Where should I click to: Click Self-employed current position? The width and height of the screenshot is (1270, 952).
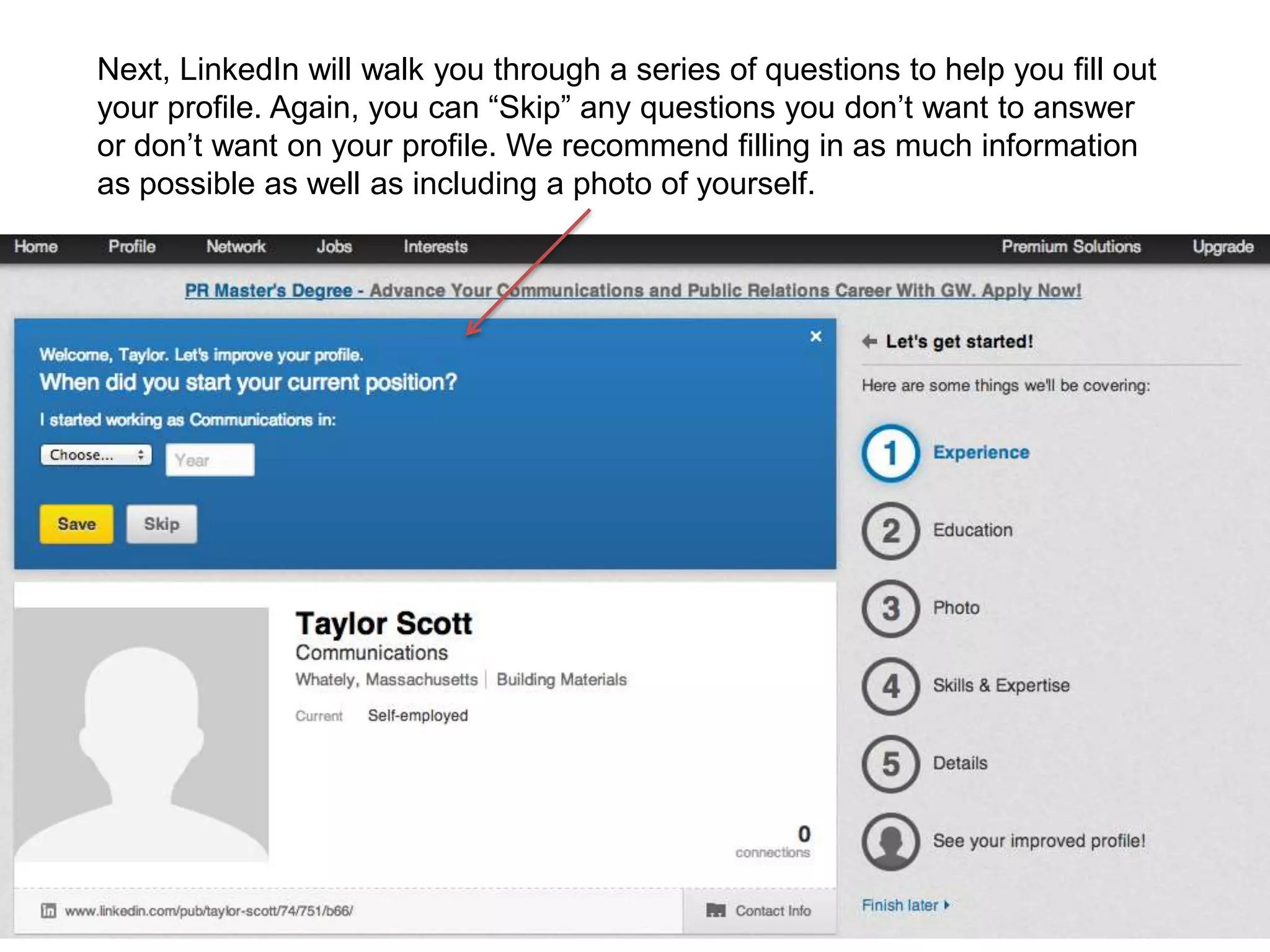[418, 715]
